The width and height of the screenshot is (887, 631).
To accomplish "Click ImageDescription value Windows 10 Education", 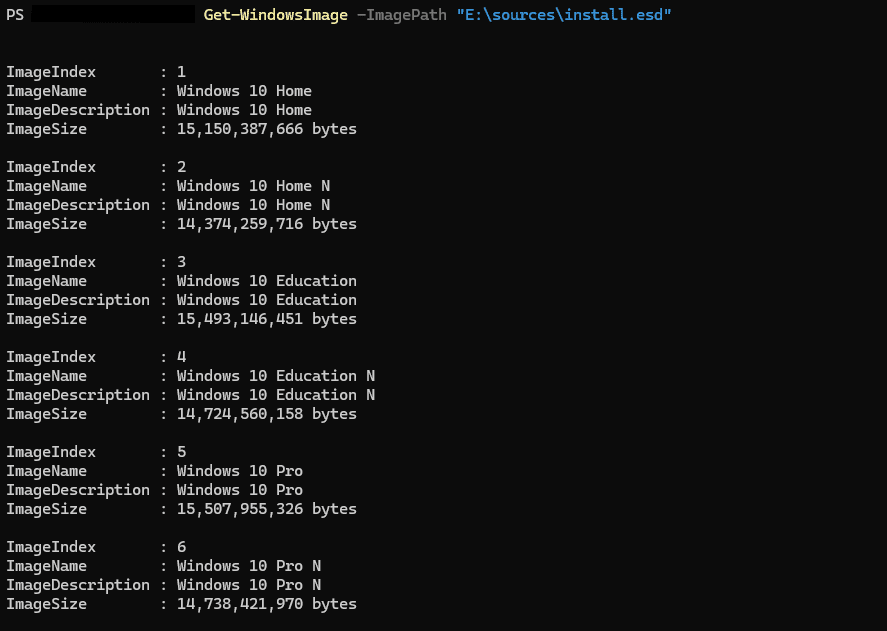I will (x=266, y=300).
